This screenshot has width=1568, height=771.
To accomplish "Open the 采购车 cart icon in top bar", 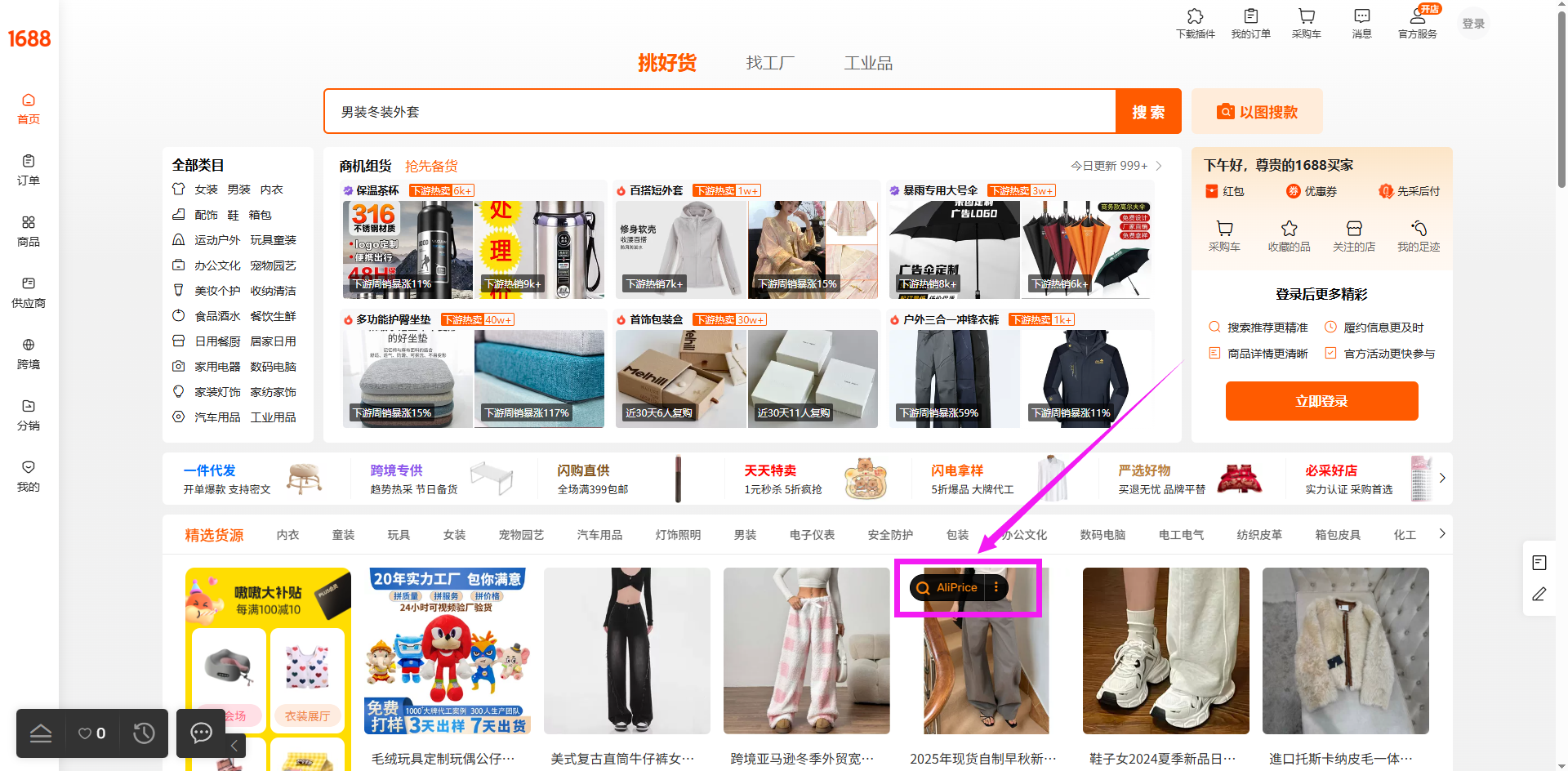I will 1307,23.
